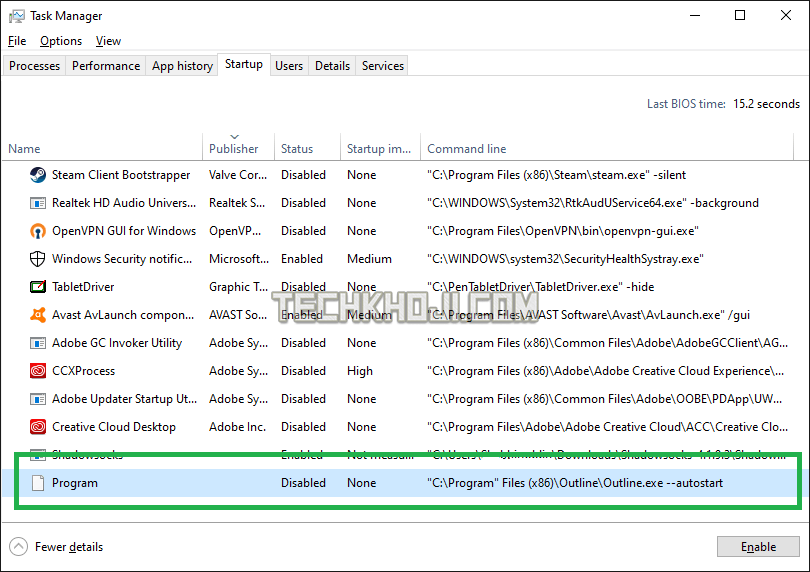This screenshot has width=810, height=572.
Task: Switch to the Services tab
Action: click(x=383, y=66)
